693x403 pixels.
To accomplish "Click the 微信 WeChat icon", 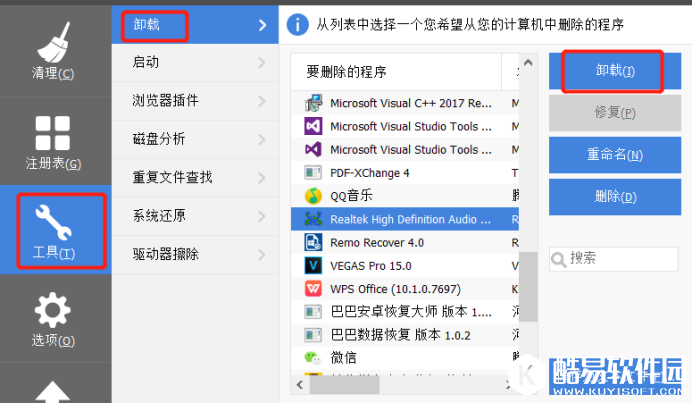I will click(312, 357).
